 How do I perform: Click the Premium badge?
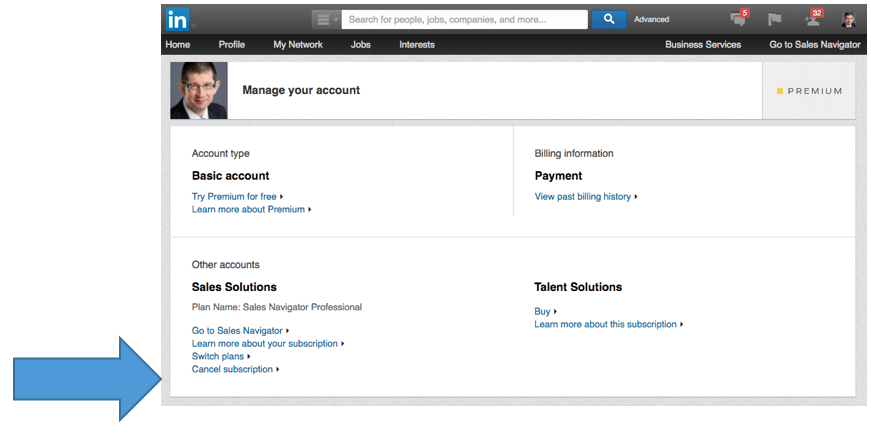point(809,91)
